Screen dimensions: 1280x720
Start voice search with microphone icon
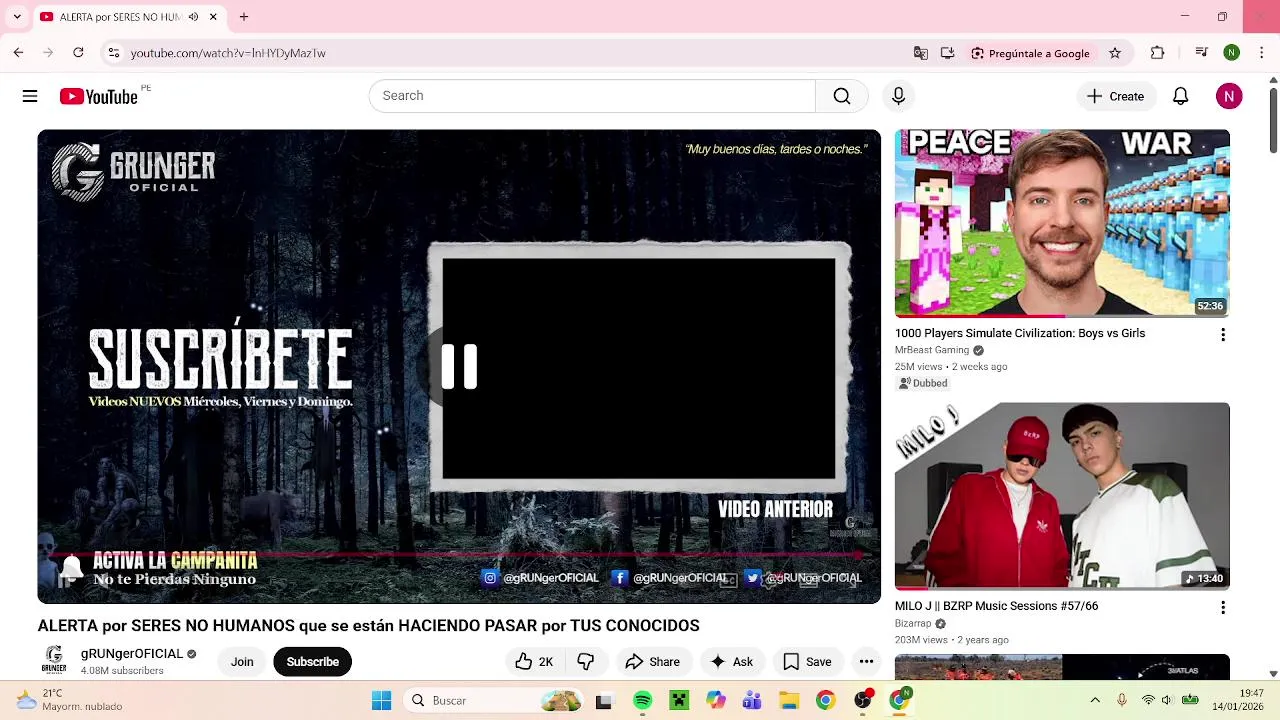(x=898, y=96)
